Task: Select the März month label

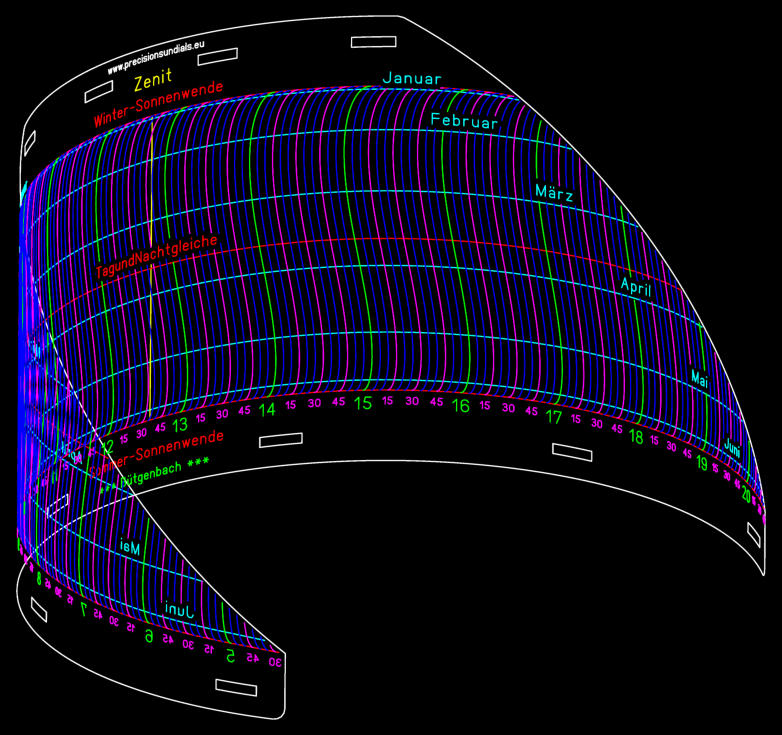Action: click(554, 192)
